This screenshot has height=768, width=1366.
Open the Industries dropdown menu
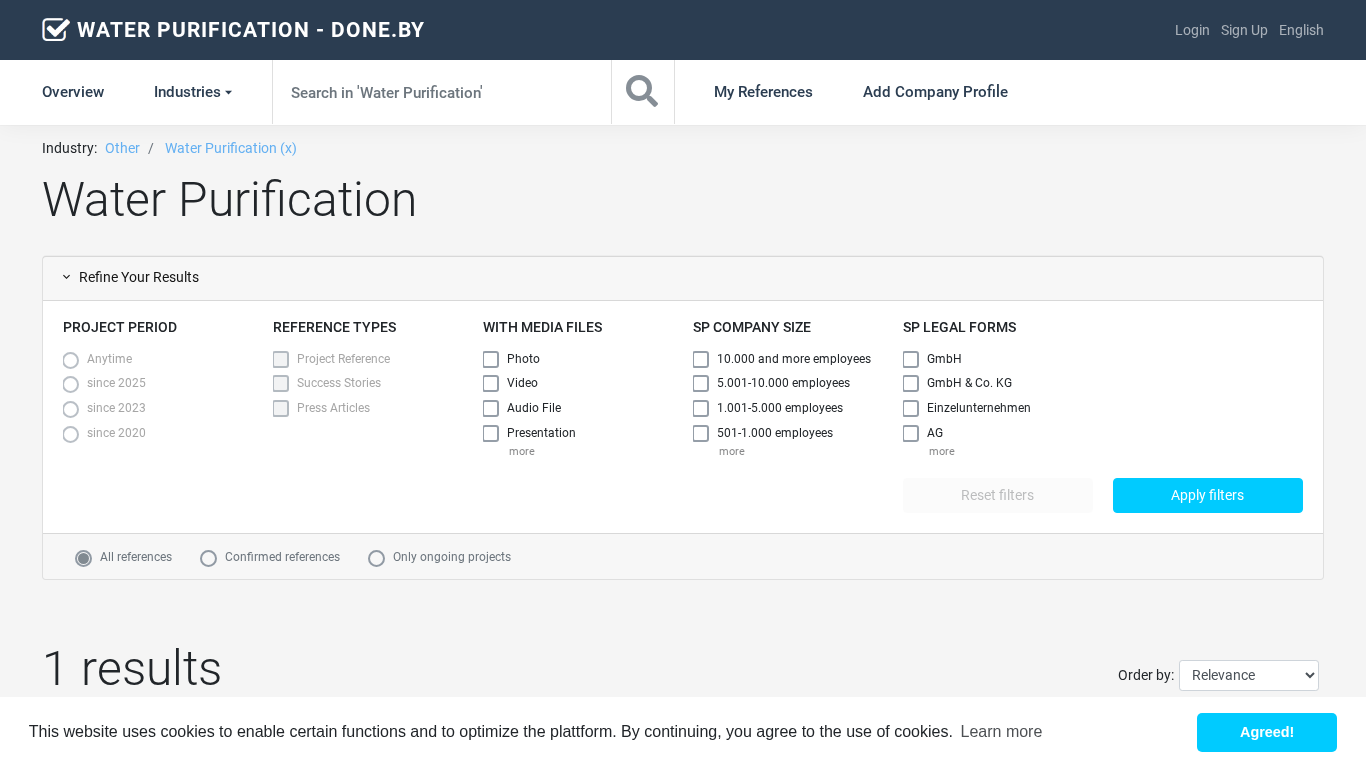point(192,92)
